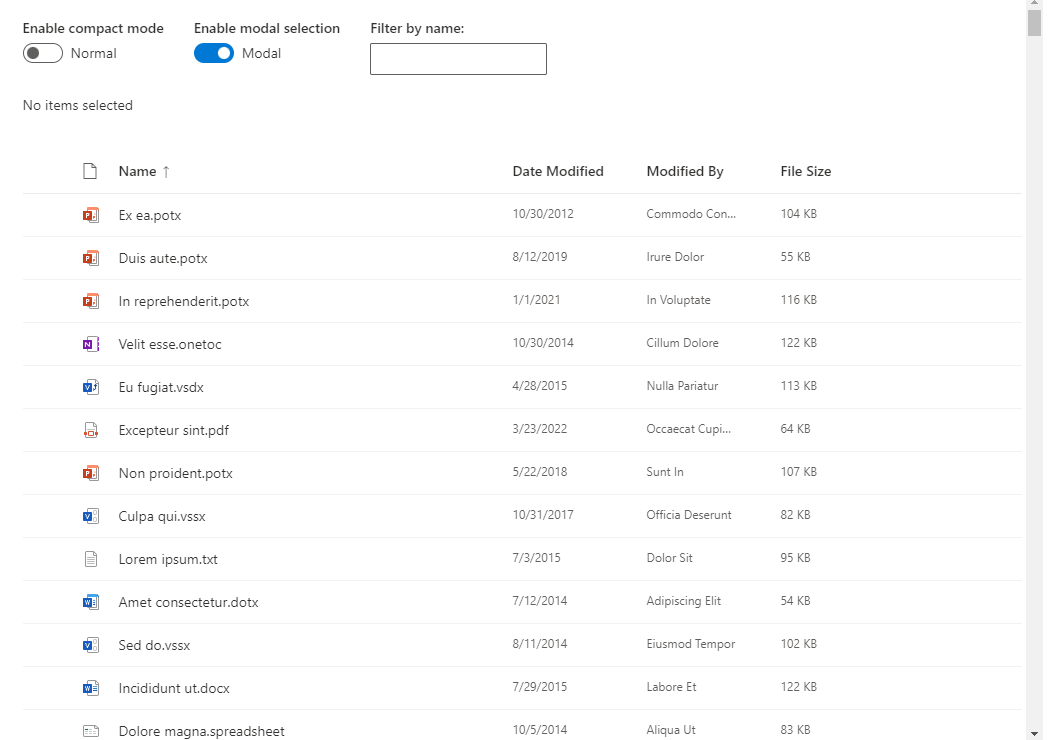Click the Officia Deserunt modified-by cell

tap(689, 515)
